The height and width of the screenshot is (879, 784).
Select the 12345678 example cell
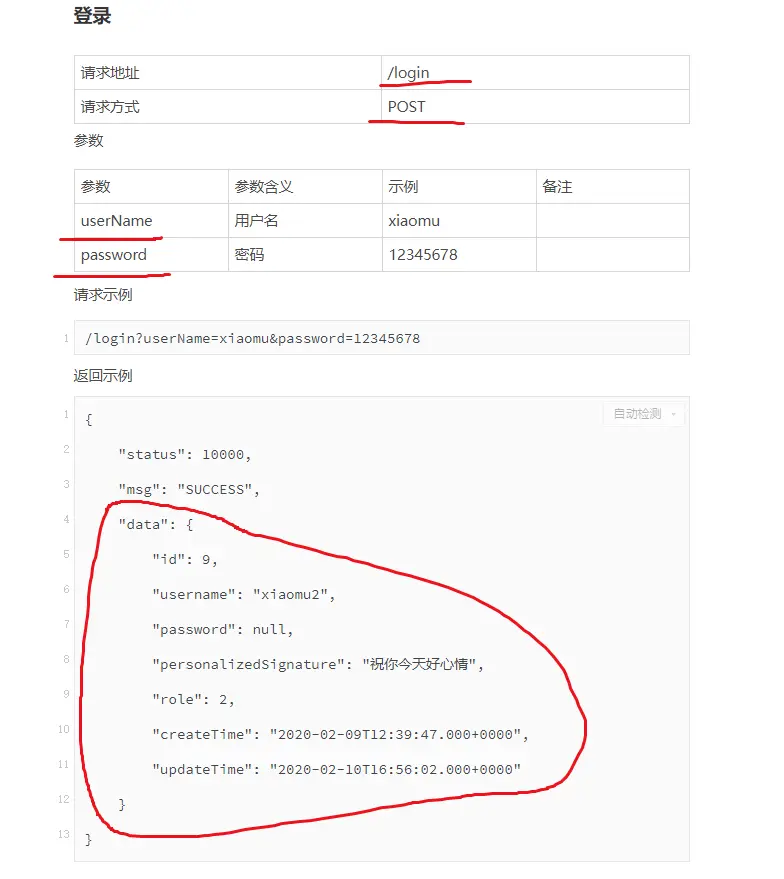click(459, 255)
